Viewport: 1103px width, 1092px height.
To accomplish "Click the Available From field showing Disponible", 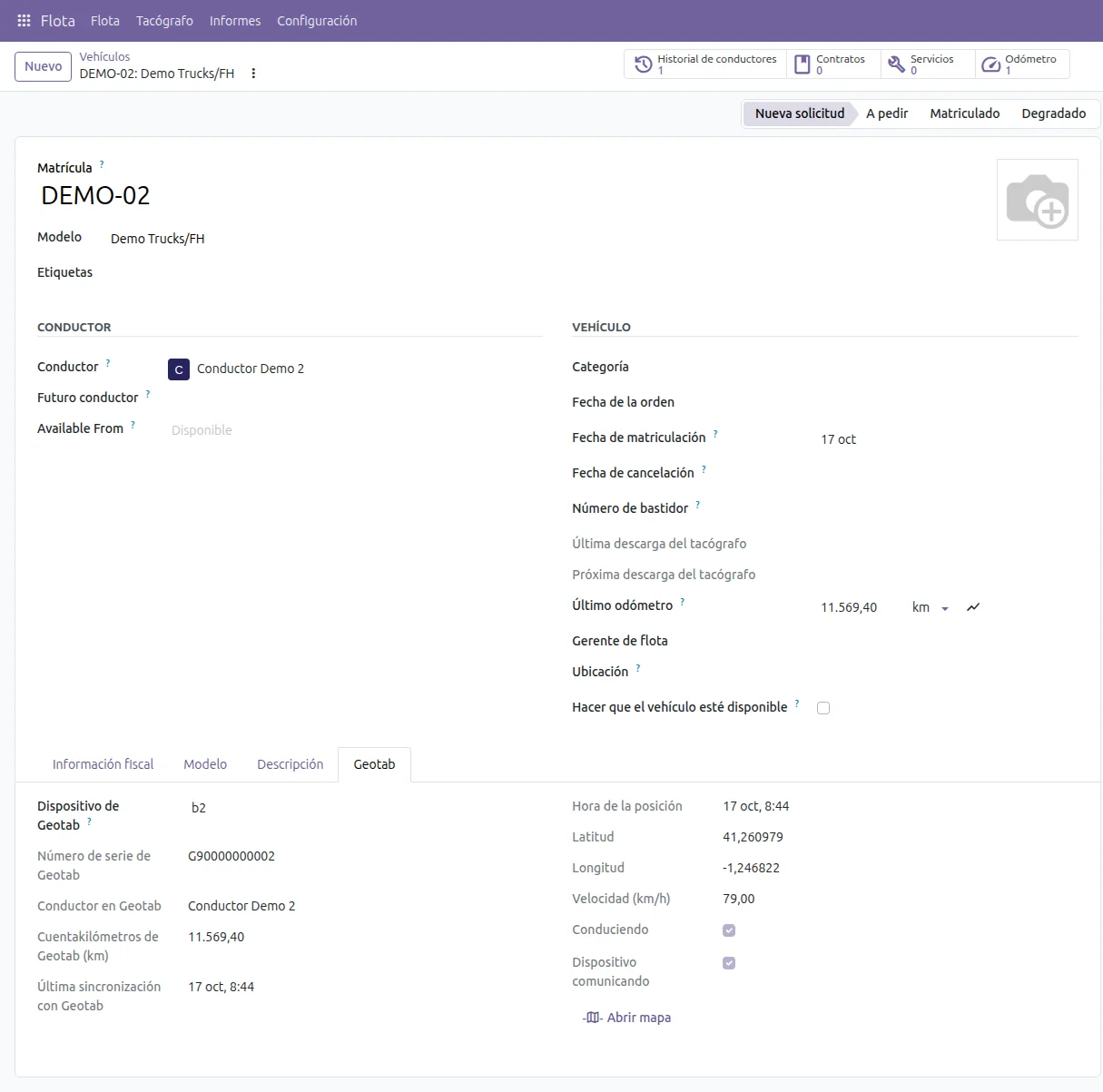I will [x=356, y=430].
